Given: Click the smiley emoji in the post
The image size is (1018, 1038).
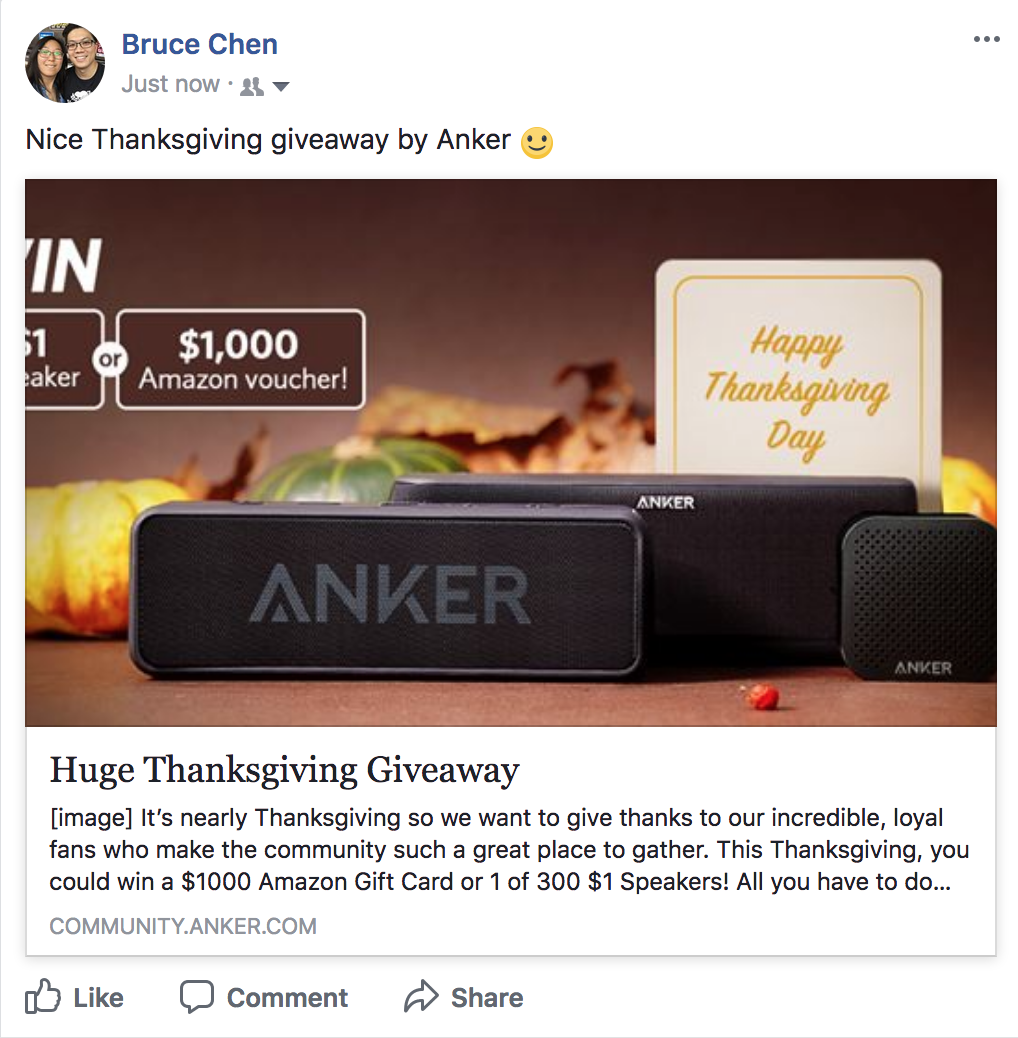Looking at the screenshot, I should click(x=537, y=142).
